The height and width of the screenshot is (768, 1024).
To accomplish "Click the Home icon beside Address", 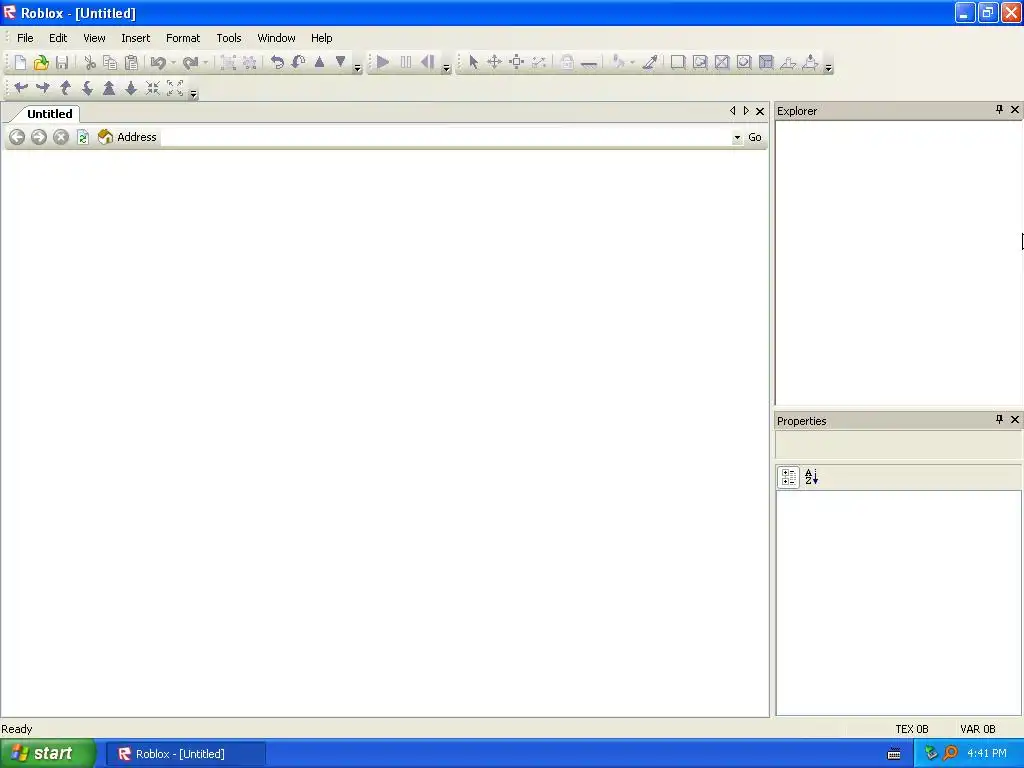I will tap(105, 136).
